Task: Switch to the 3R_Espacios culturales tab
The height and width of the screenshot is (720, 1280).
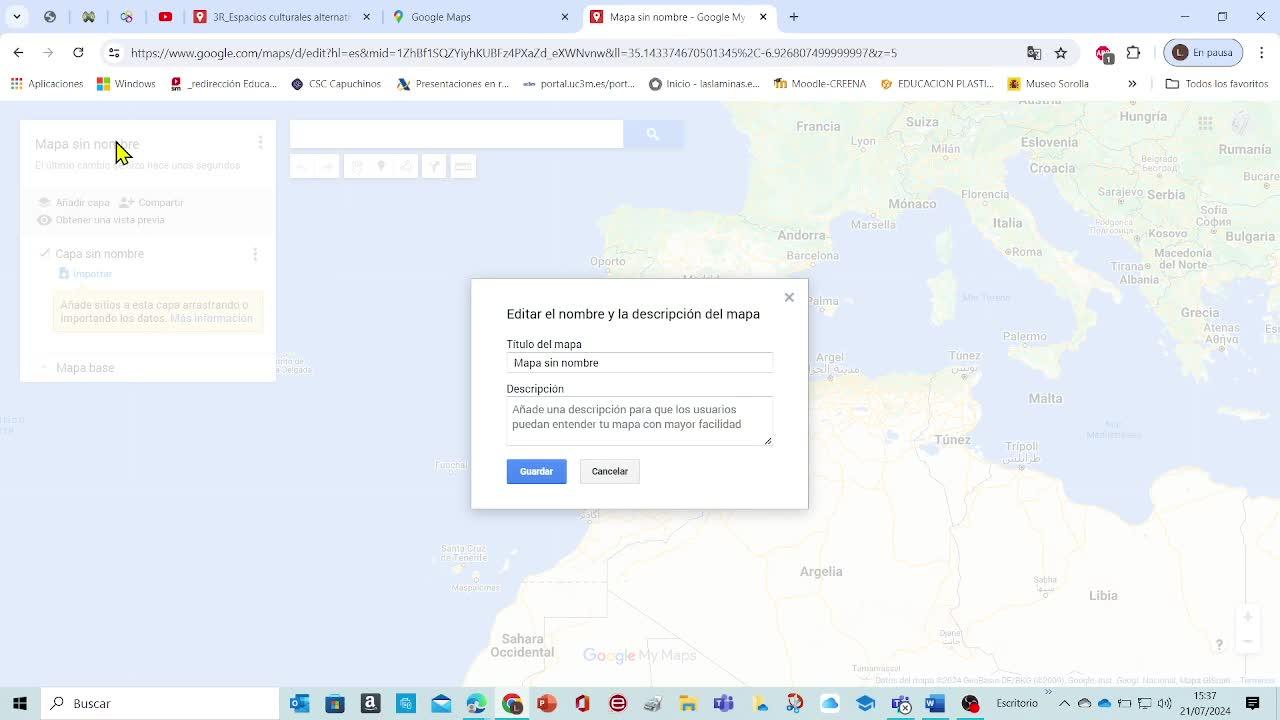Action: pyautogui.click(x=283, y=17)
